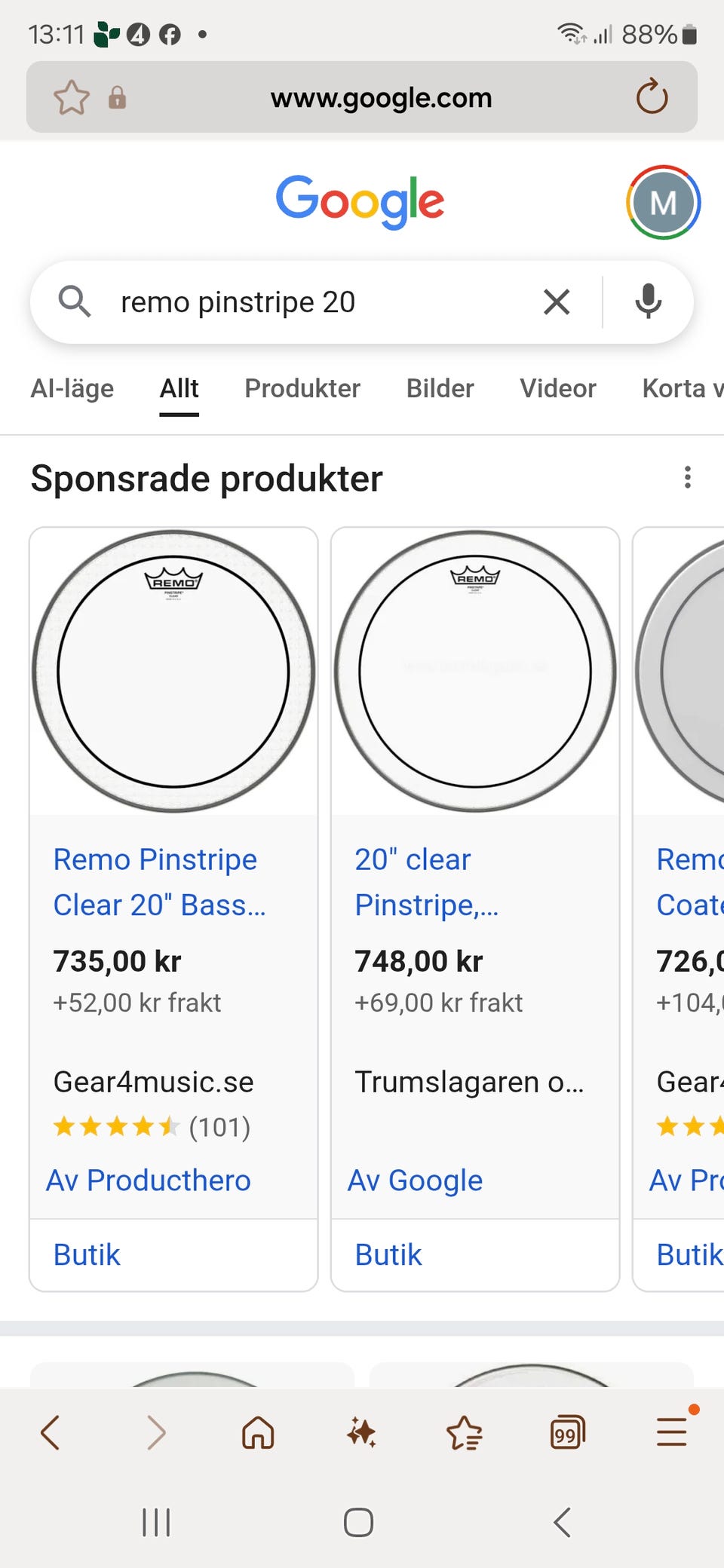
Task: Open sponsored products three-dot options
Action: (687, 477)
